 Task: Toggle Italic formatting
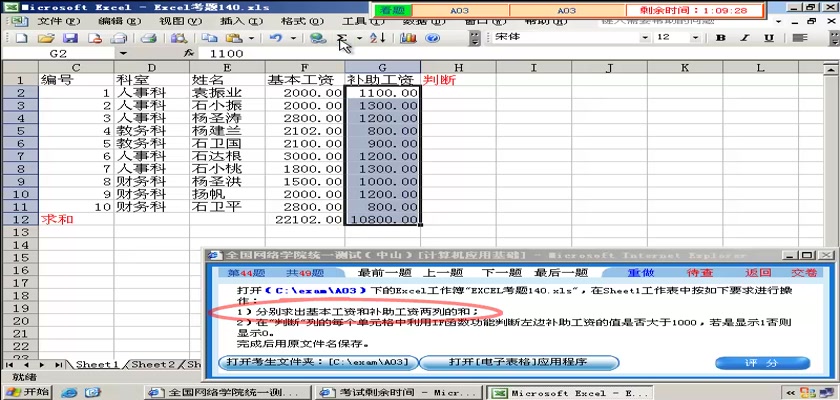[x=745, y=37]
